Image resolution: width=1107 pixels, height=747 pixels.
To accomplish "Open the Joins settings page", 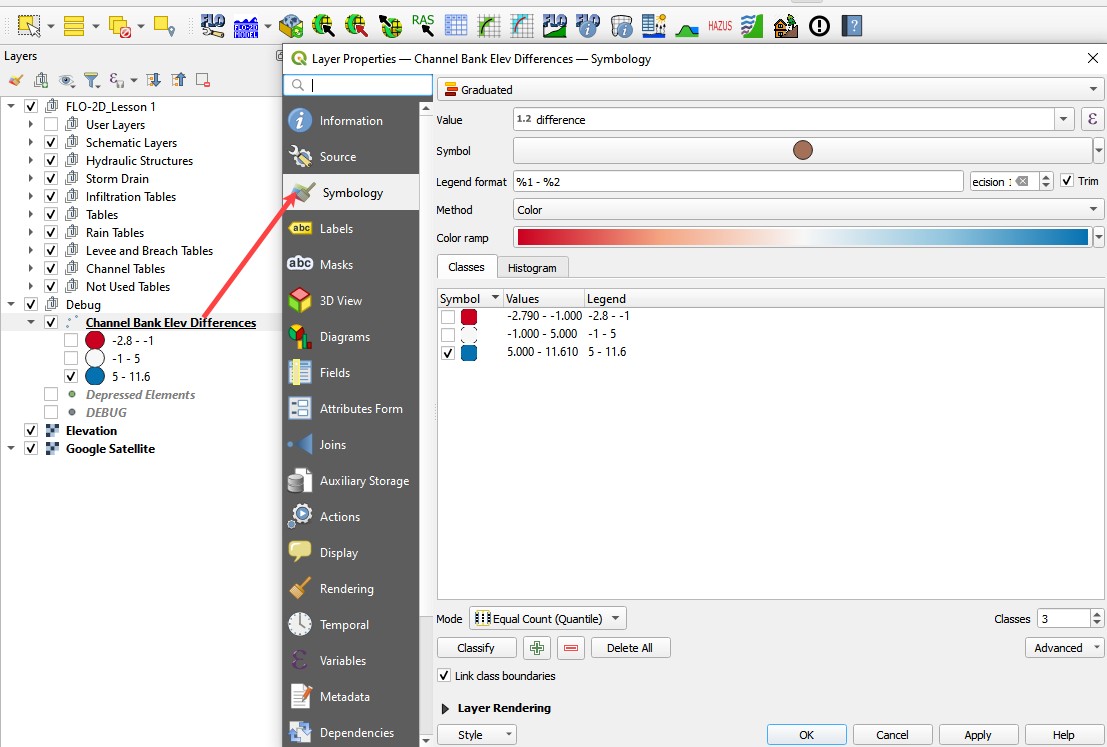I will tap(334, 445).
